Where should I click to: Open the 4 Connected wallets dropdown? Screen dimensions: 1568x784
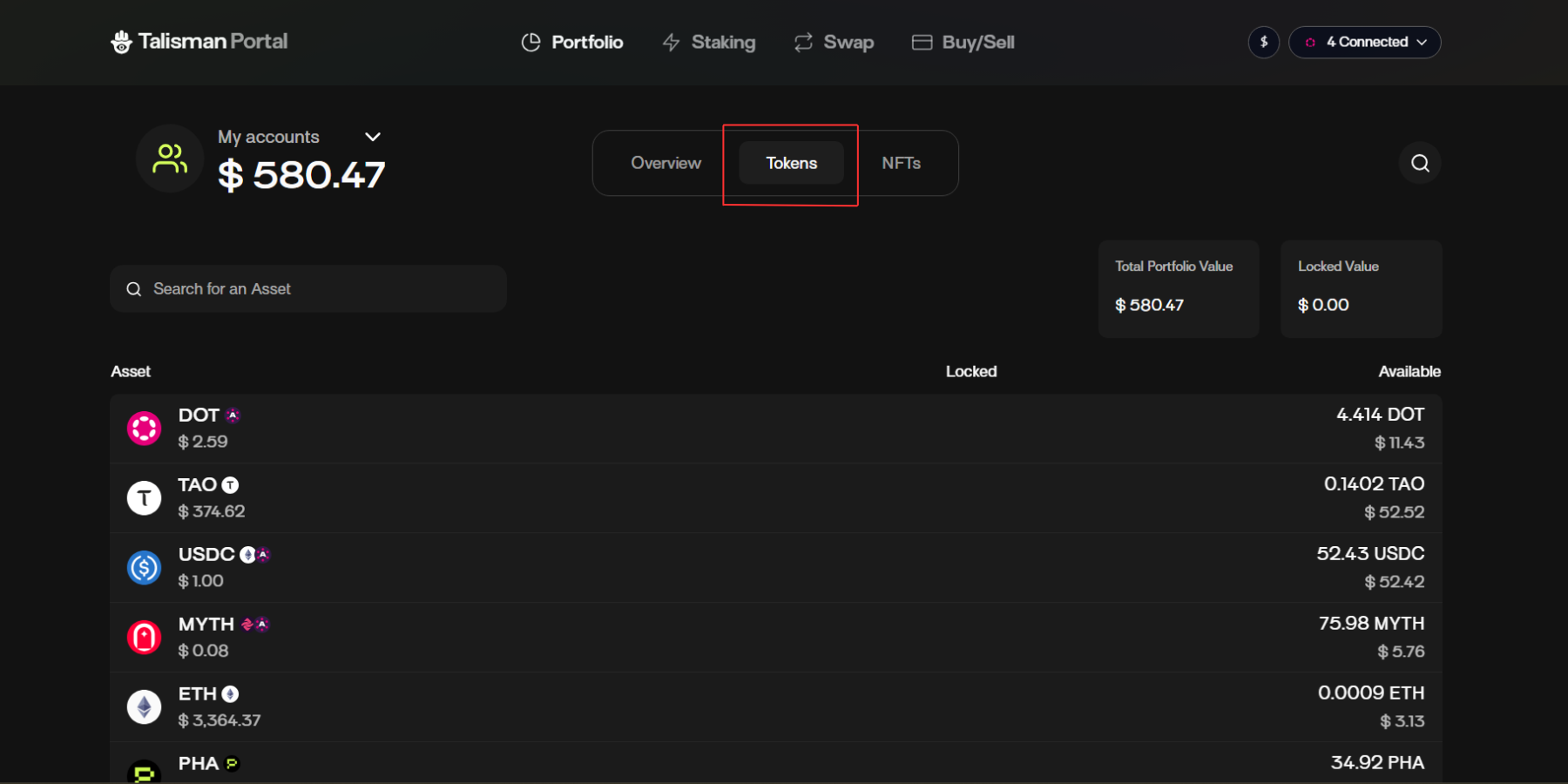tap(1364, 42)
